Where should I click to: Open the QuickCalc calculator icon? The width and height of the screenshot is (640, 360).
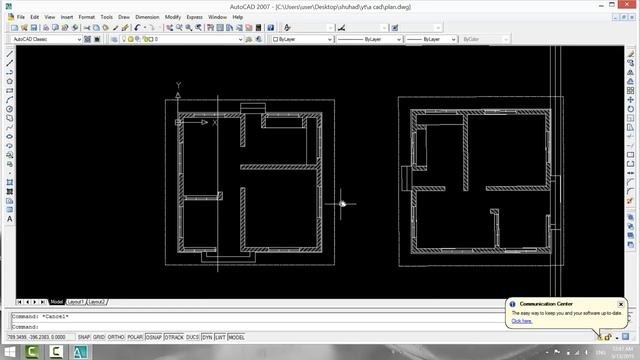(258, 28)
